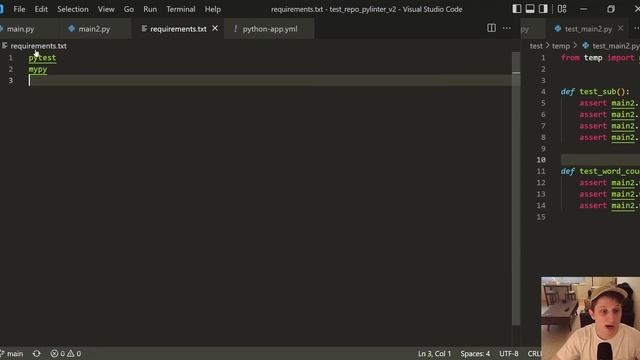The height and width of the screenshot is (360, 640).
Task: Click the word pytest on line 1
Action: click(x=42, y=58)
